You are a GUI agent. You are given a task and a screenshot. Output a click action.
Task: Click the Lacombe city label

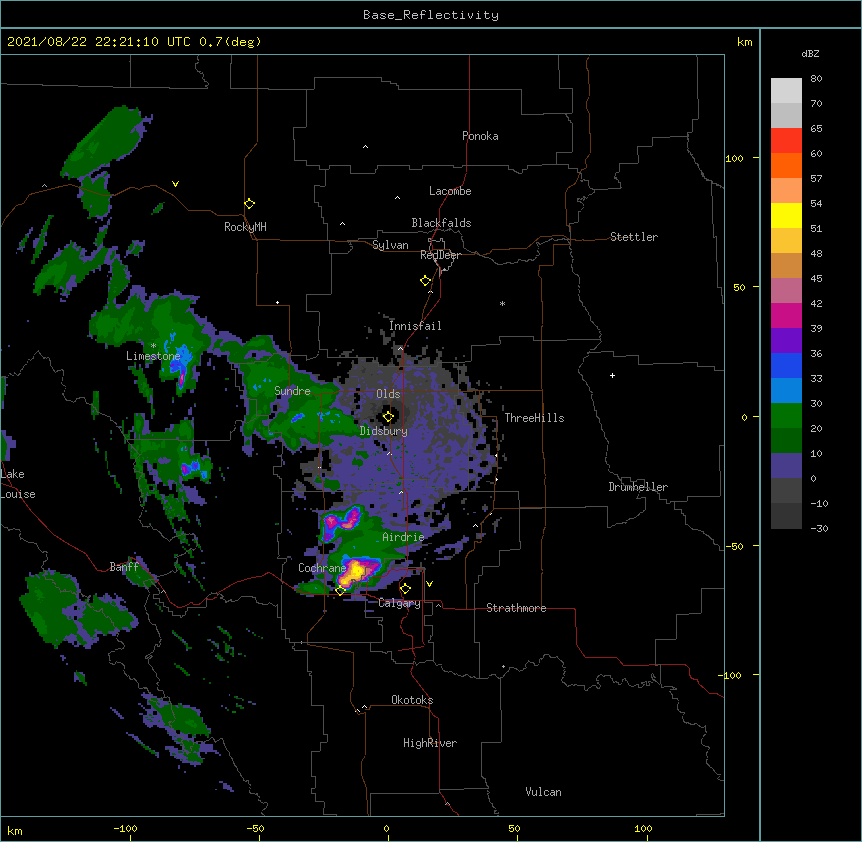click(450, 191)
